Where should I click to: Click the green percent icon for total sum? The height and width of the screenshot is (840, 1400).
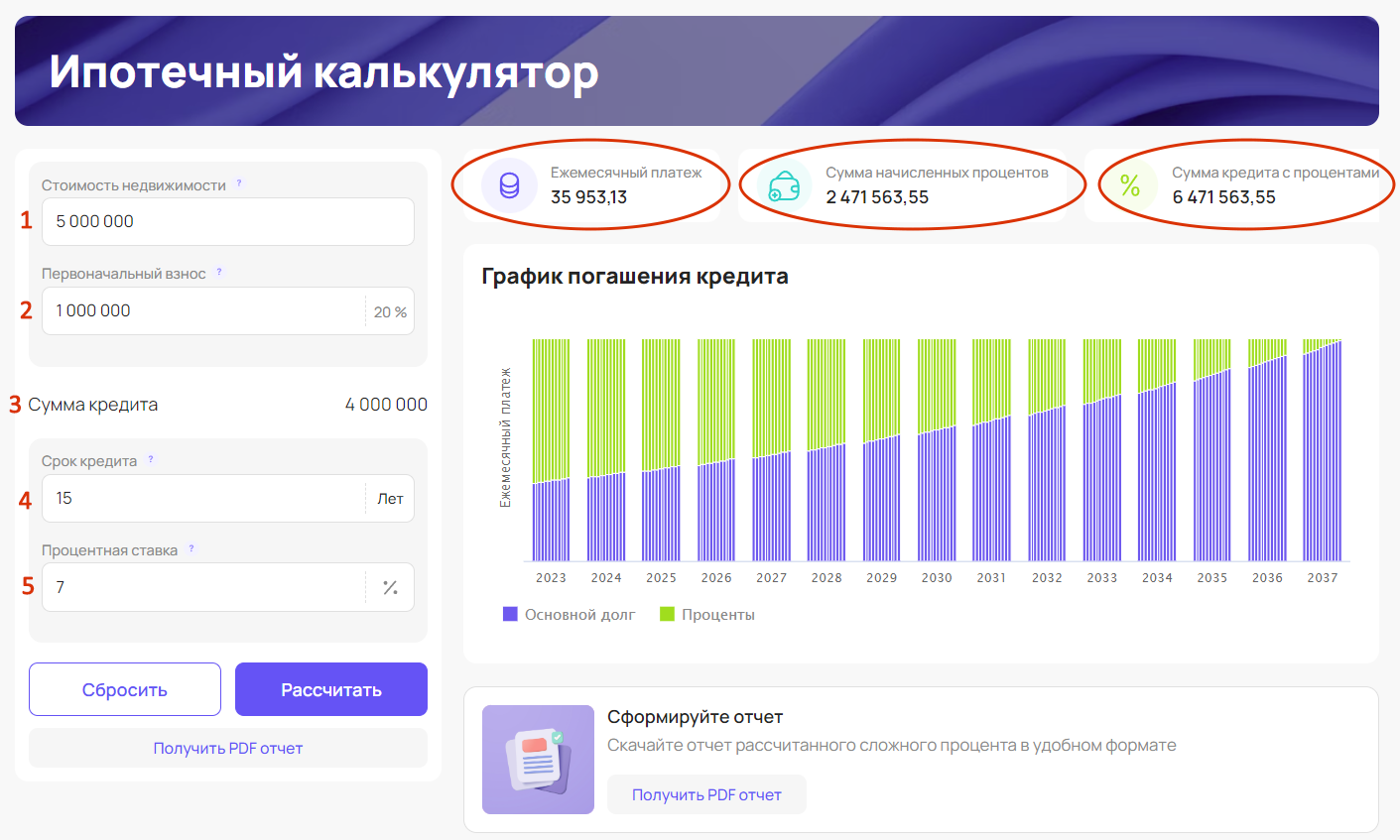(1129, 185)
